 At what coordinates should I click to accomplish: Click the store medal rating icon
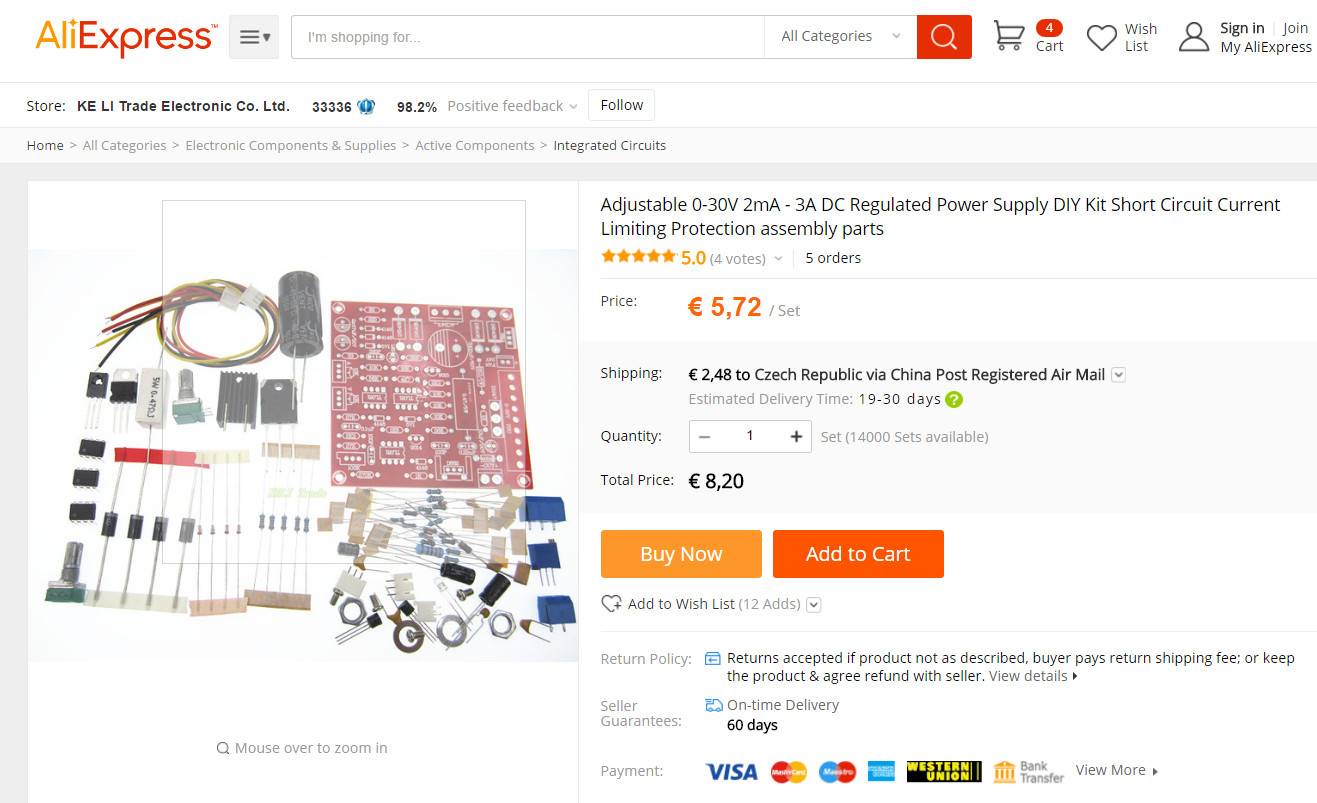click(x=366, y=106)
